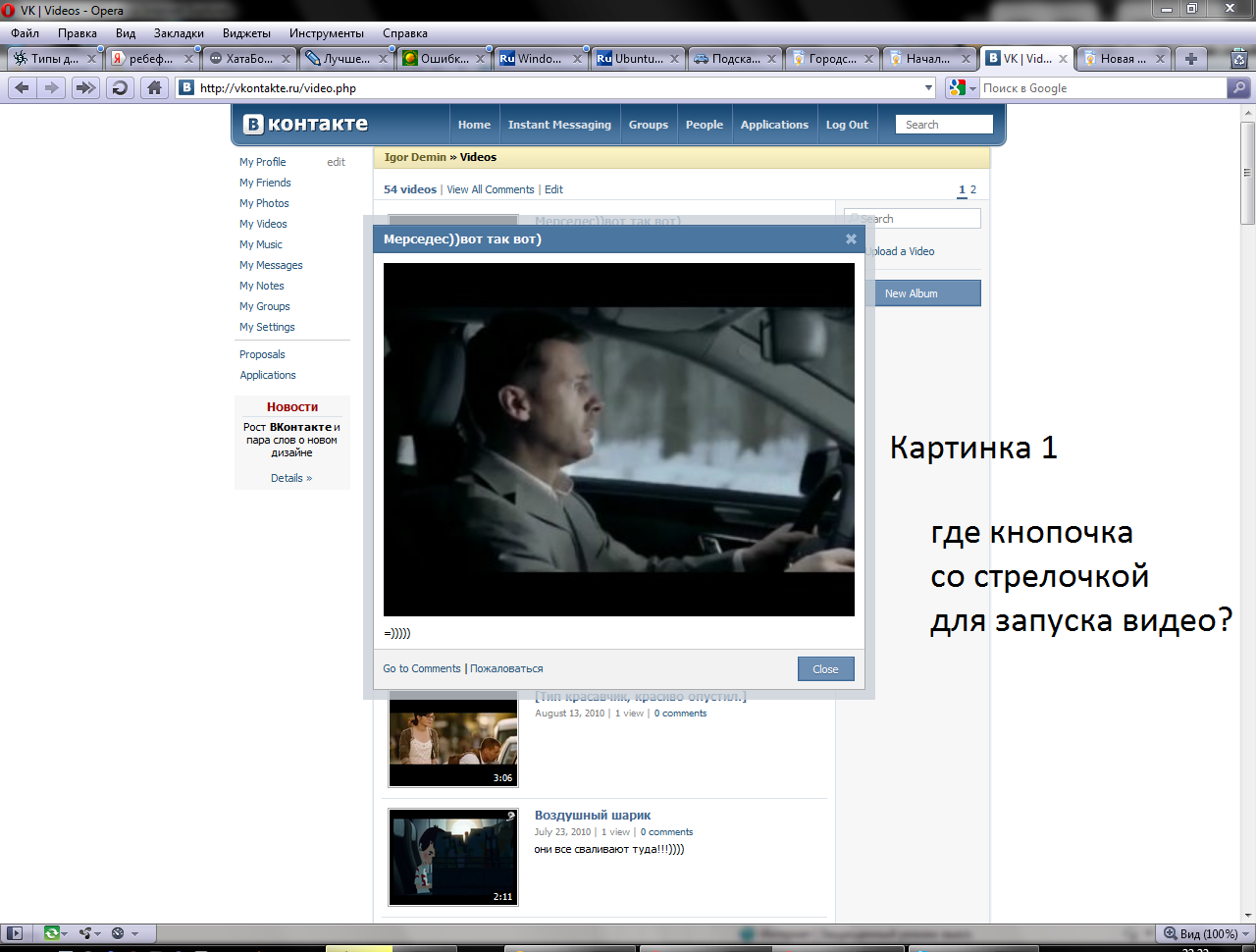Go to page 2 of videos
Image resolution: width=1256 pixels, height=952 pixels.
coord(973,189)
